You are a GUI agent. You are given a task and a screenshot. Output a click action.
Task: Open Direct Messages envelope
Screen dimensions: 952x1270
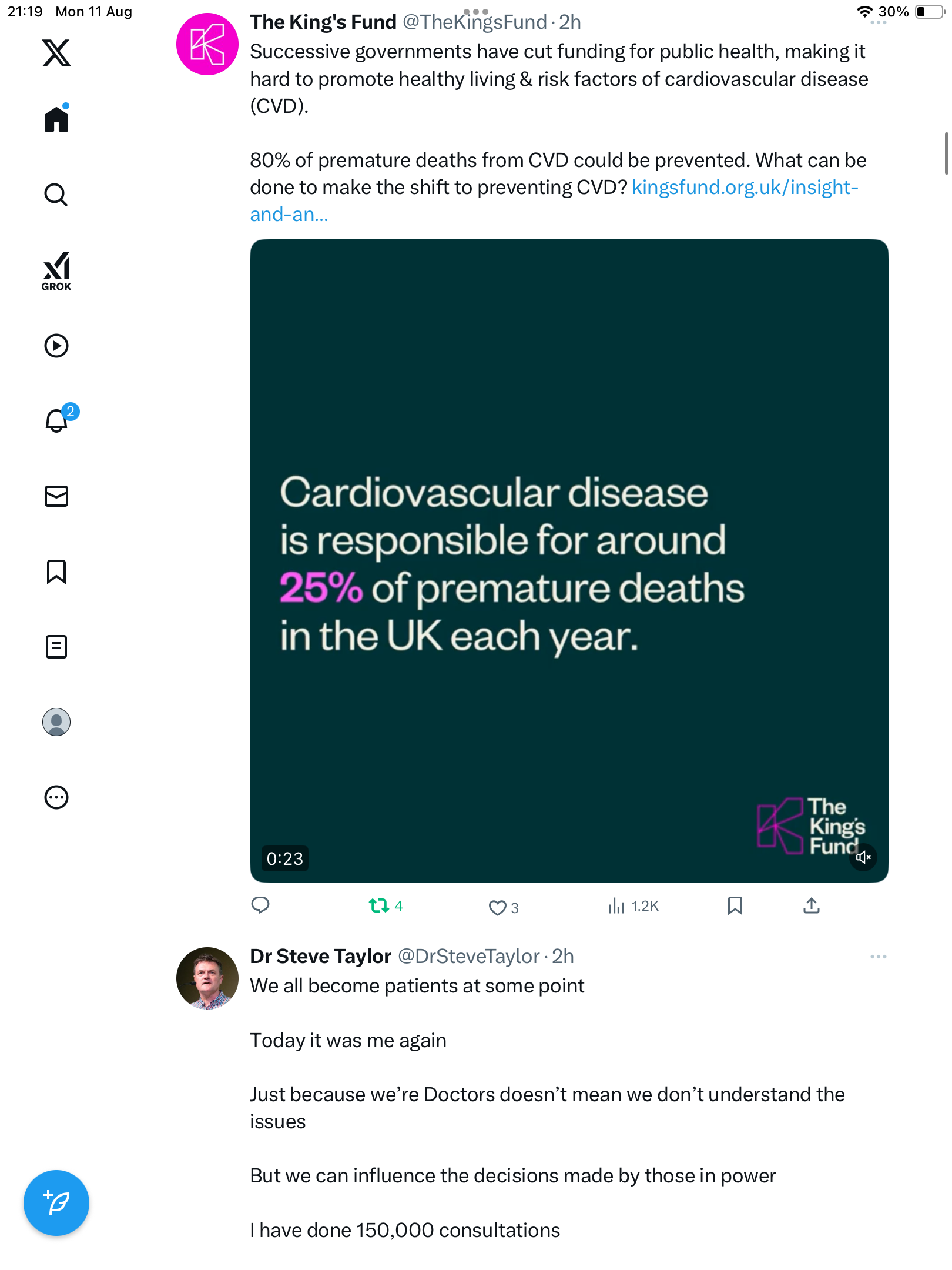pos(56,496)
